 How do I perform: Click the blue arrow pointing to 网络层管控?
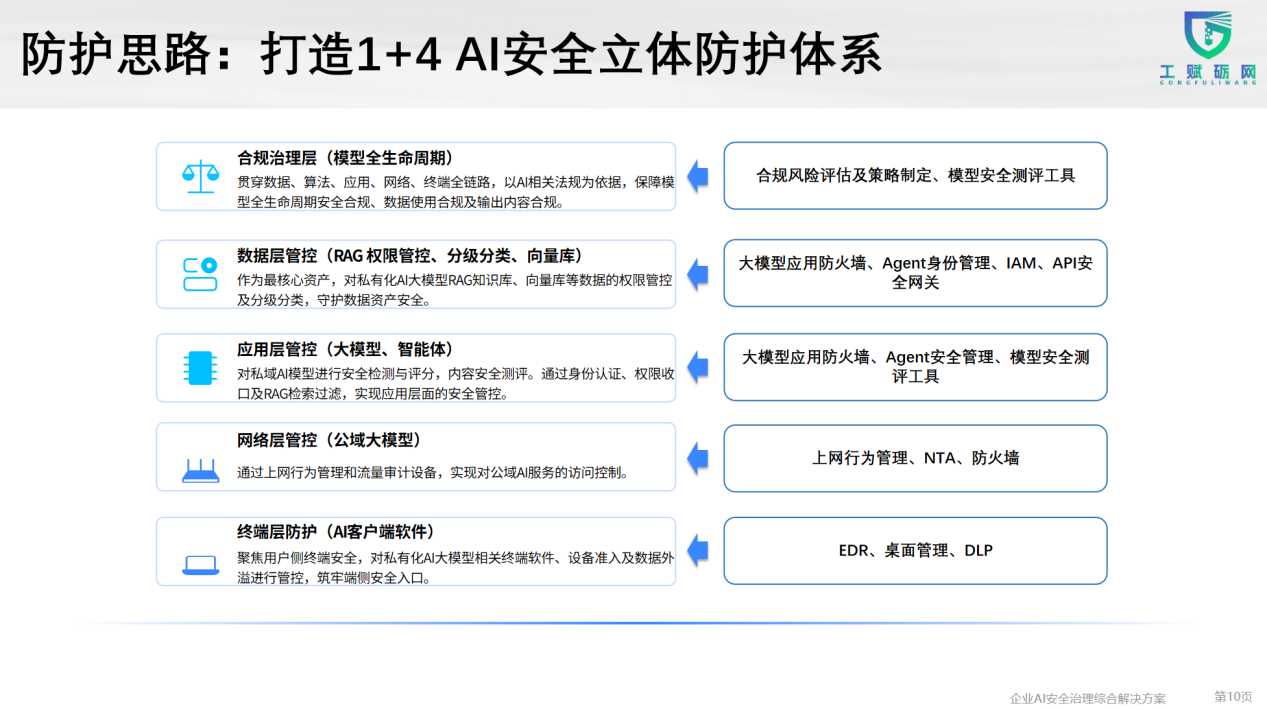698,458
